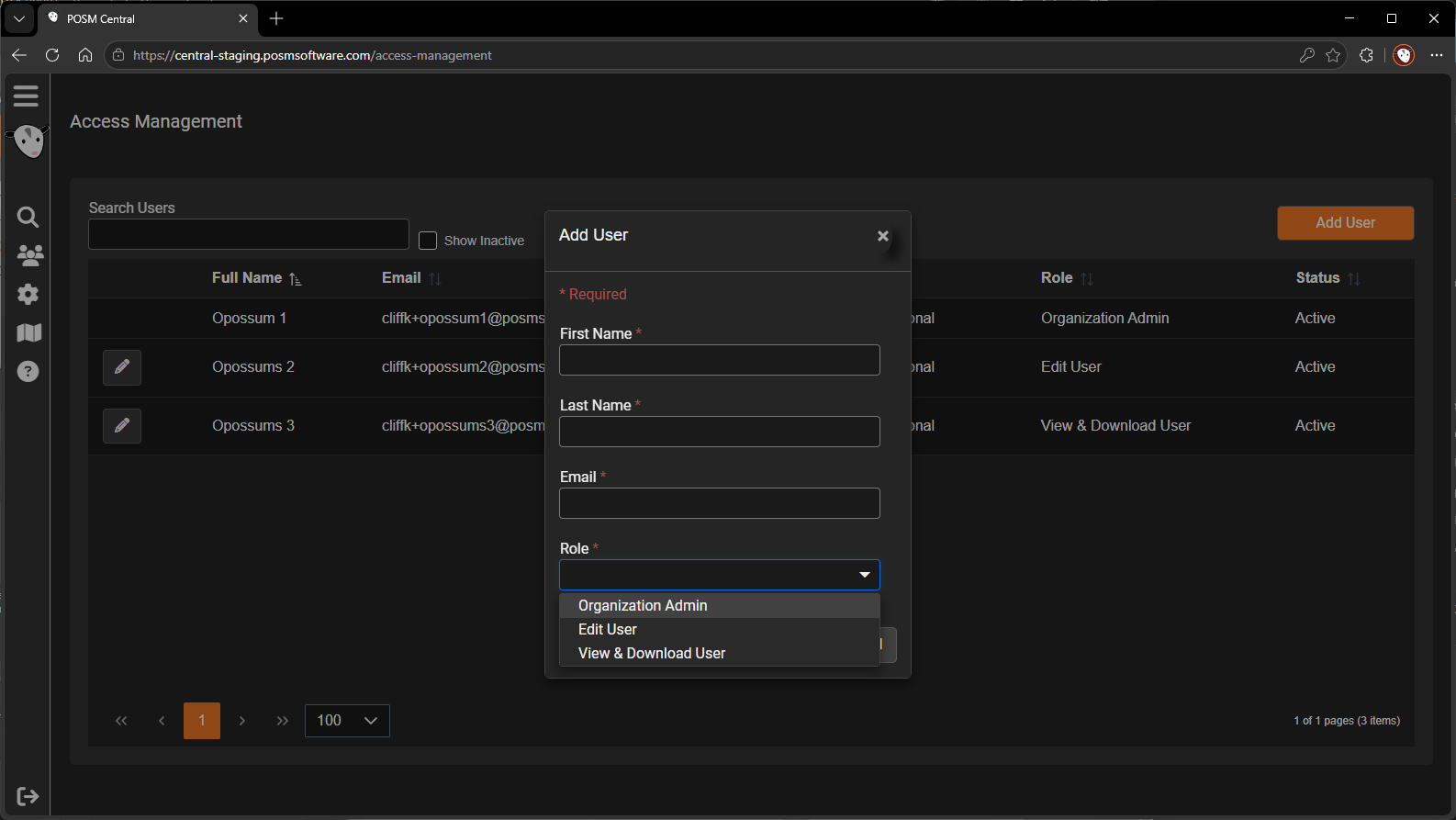Sort table by Role column
Screen dimensions: 1456x820
click(1067, 278)
